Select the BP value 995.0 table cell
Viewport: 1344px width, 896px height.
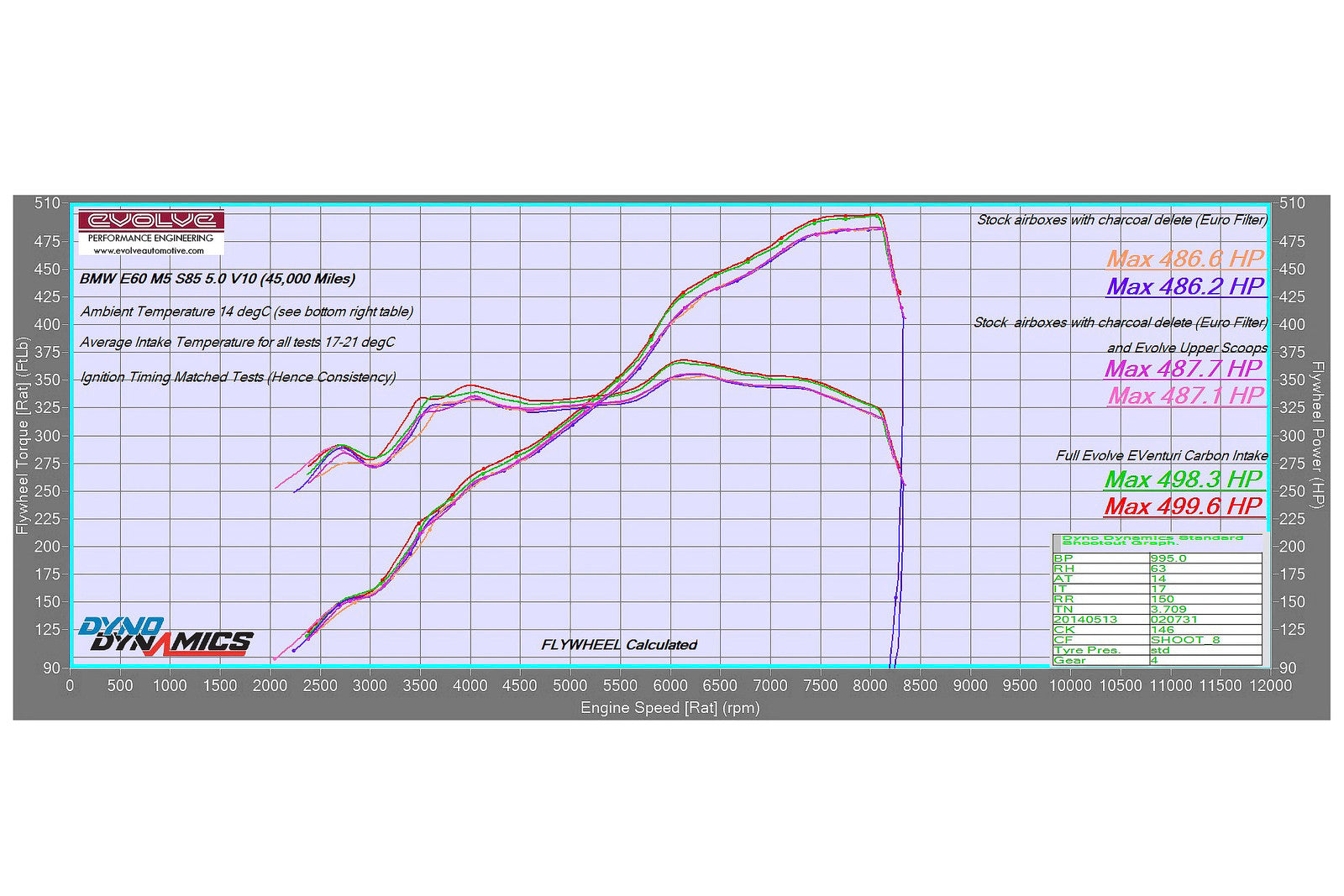(x=1168, y=558)
